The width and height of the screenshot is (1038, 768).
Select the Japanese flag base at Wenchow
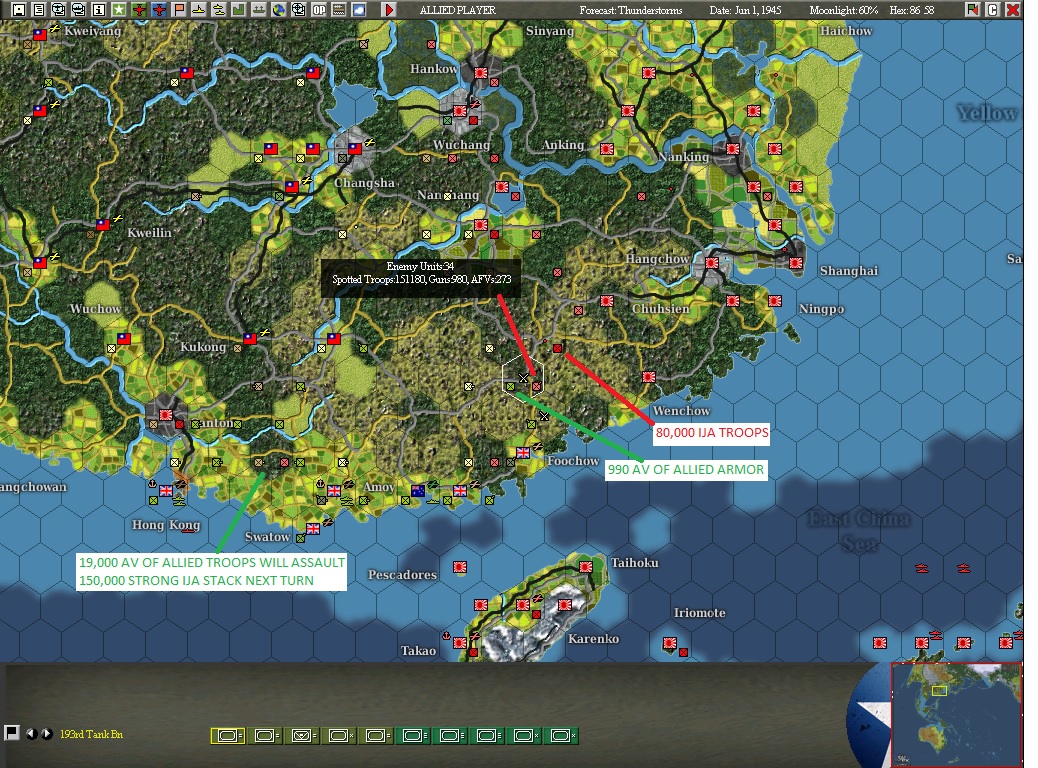649,377
